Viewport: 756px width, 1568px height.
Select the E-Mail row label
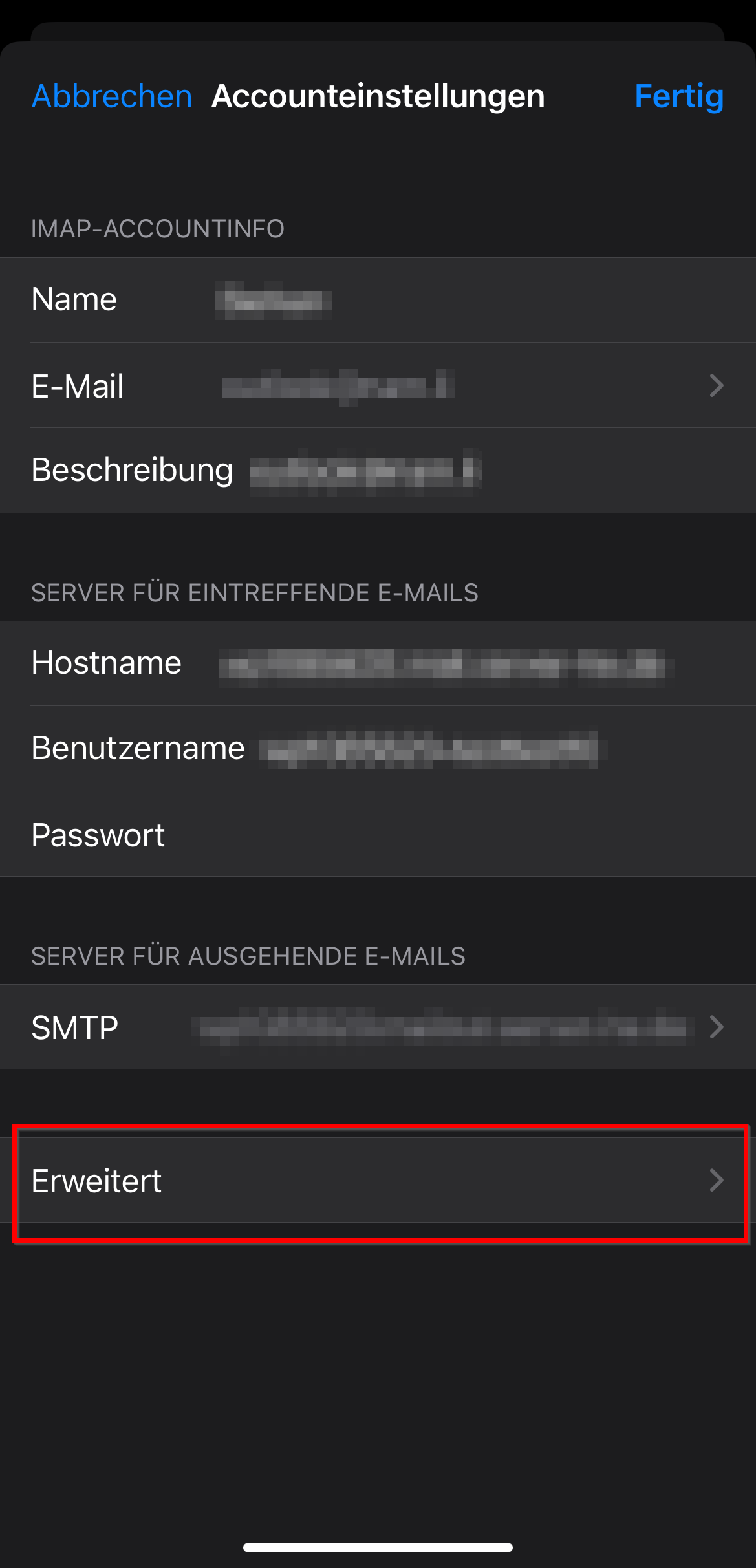78,387
